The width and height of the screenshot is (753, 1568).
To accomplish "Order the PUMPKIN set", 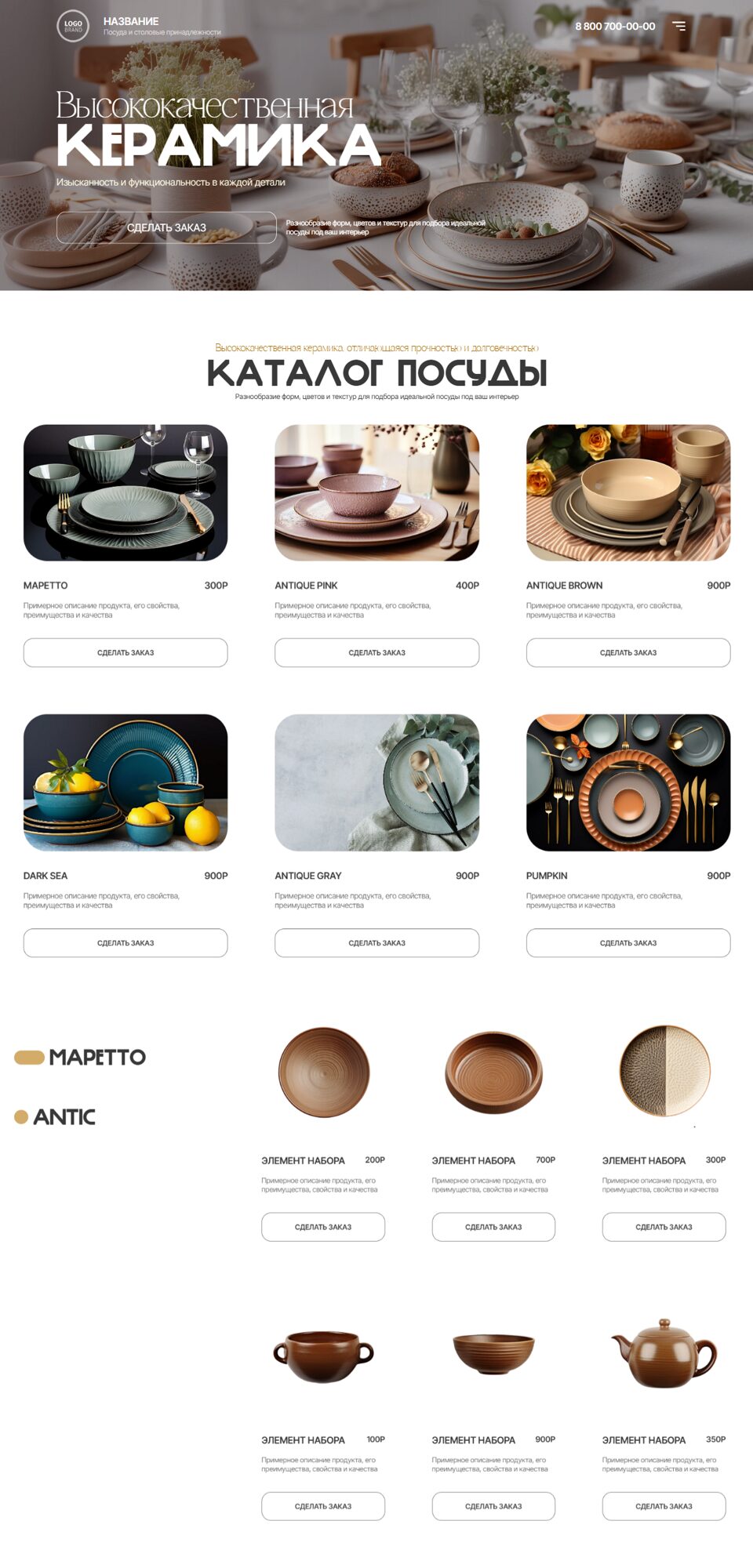I will coord(628,942).
